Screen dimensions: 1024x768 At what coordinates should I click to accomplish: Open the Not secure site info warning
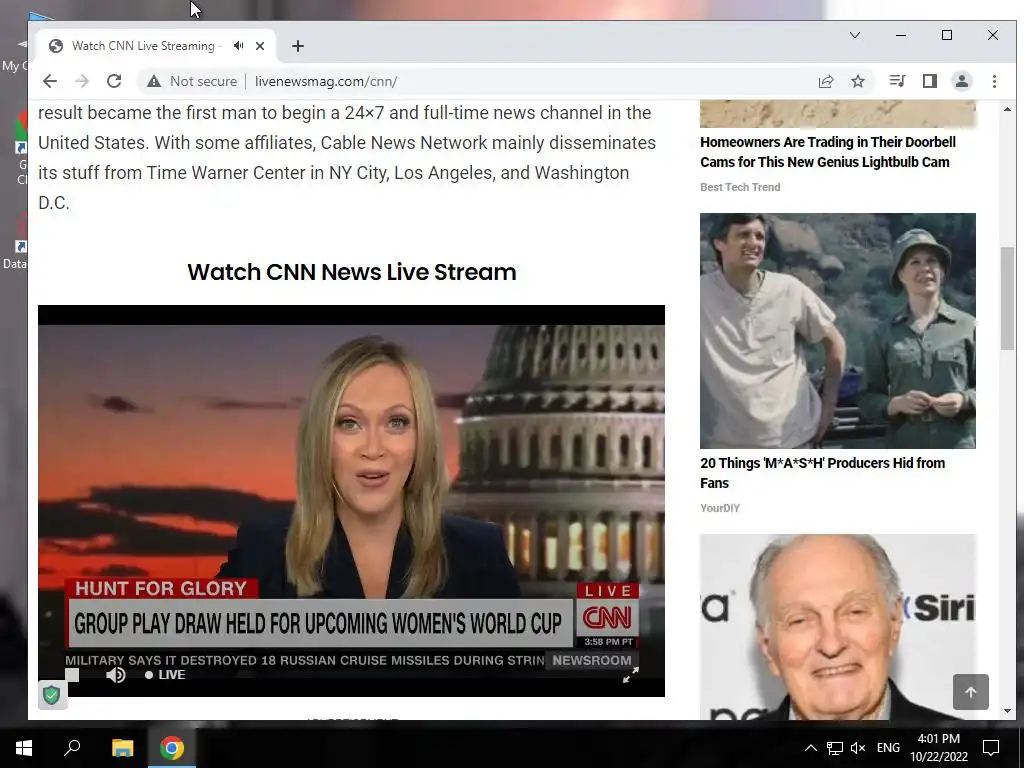tap(192, 81)
